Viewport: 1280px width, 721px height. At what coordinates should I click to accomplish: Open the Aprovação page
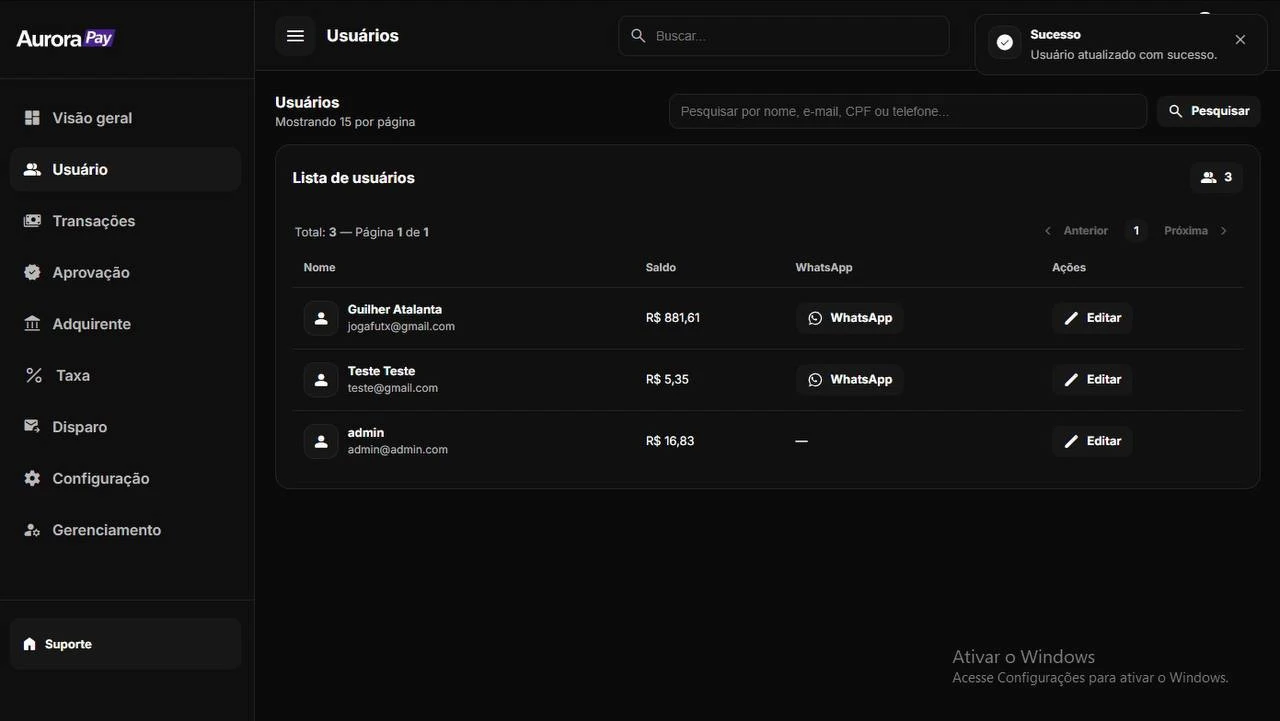tap(91, 273)
